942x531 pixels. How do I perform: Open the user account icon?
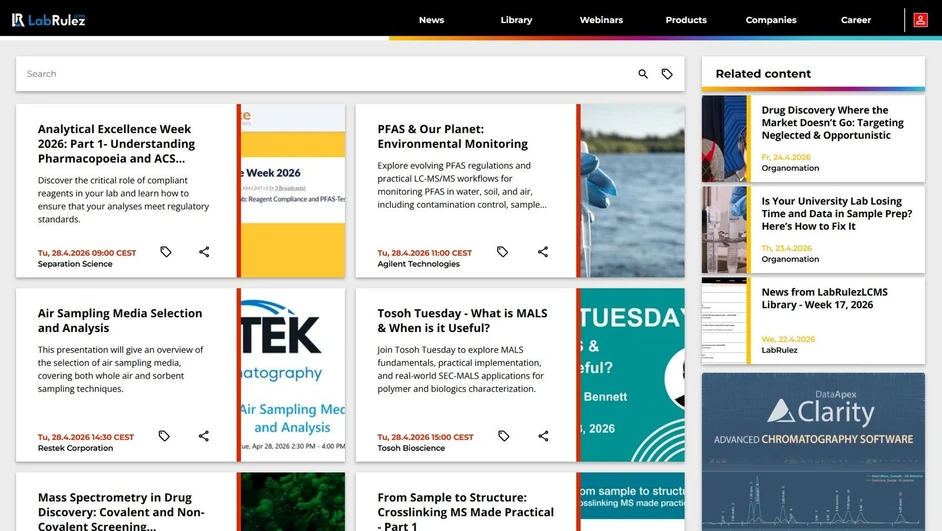point(920,20)
